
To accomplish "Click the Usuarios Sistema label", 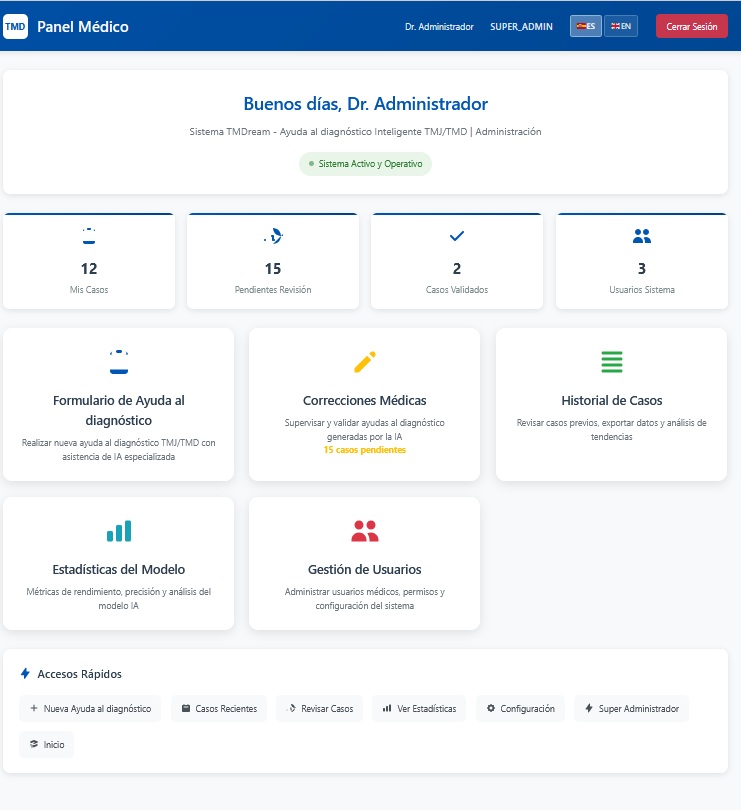I will (642, 290).
